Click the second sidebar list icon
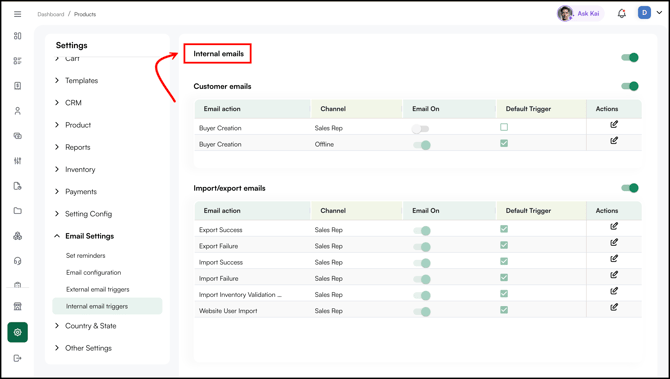 (18, 61)
